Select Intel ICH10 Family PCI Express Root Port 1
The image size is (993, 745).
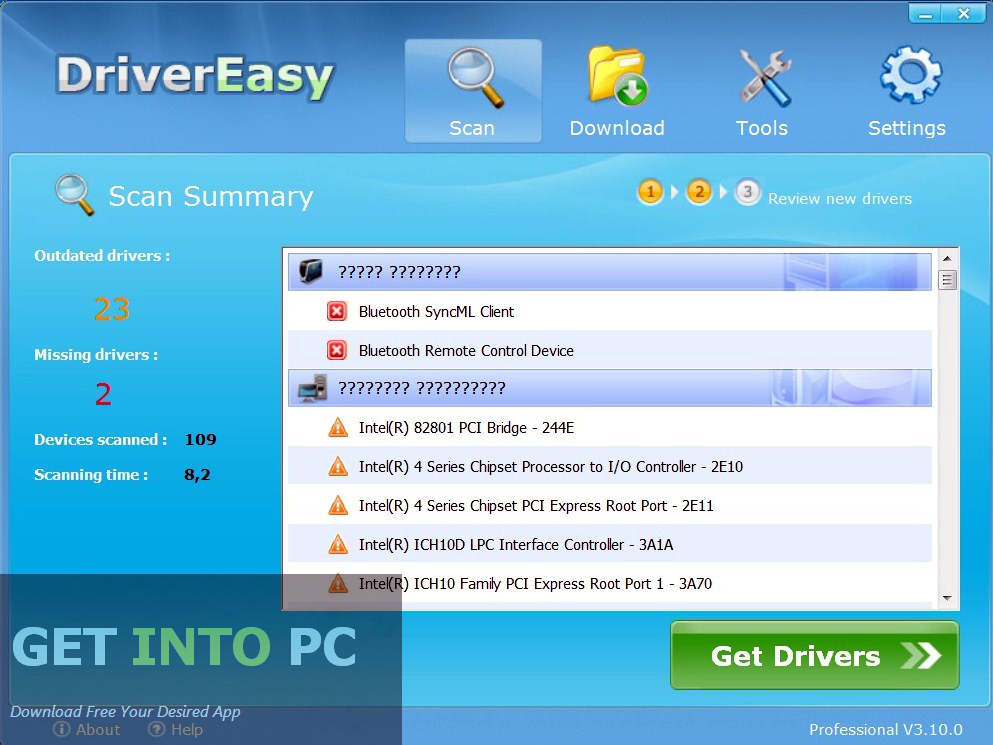(x=610, y=583)
